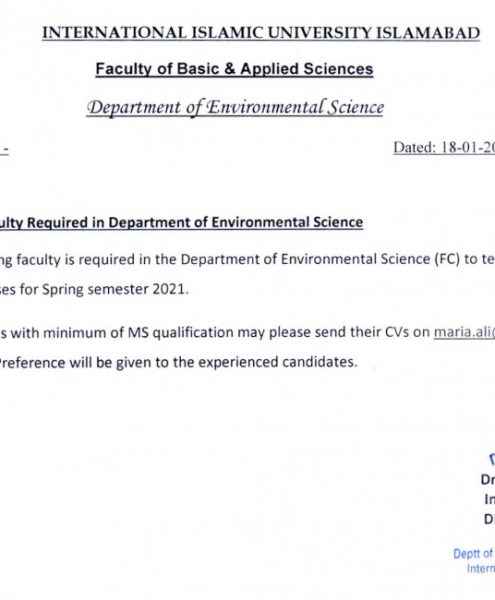Viewport: 495px width, 600px height.
Task: Click the bold Dr signatory text
Action: click(x=488, y=479)
